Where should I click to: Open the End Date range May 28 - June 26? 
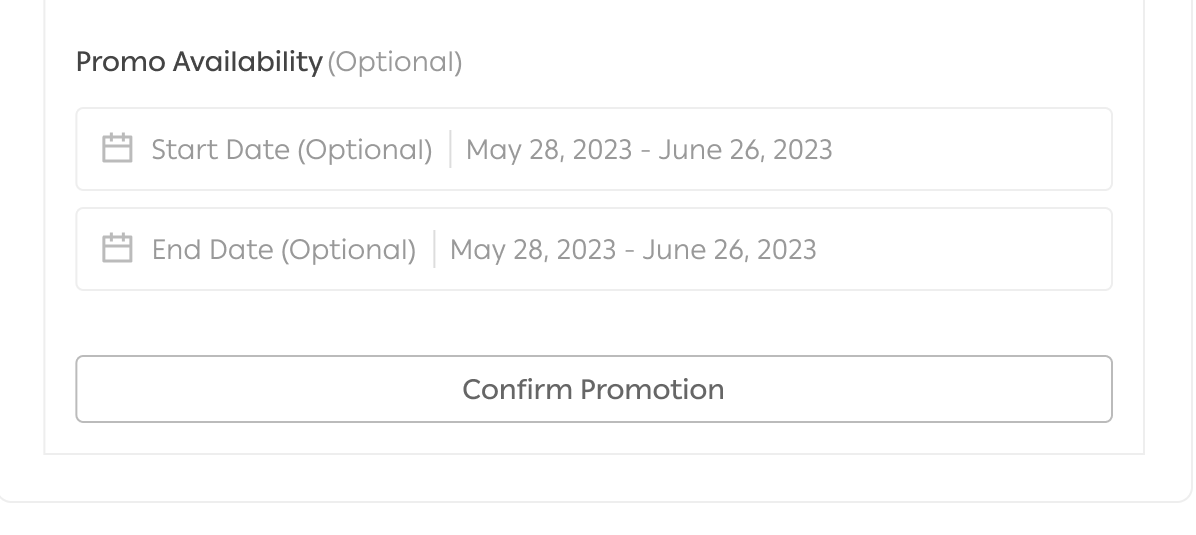tap(632, 249)
